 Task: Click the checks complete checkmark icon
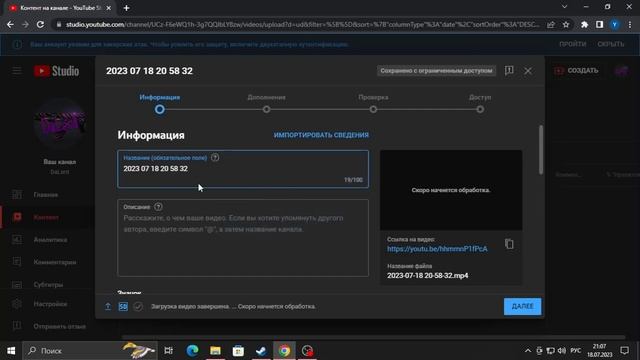click(x=138, y=307)
